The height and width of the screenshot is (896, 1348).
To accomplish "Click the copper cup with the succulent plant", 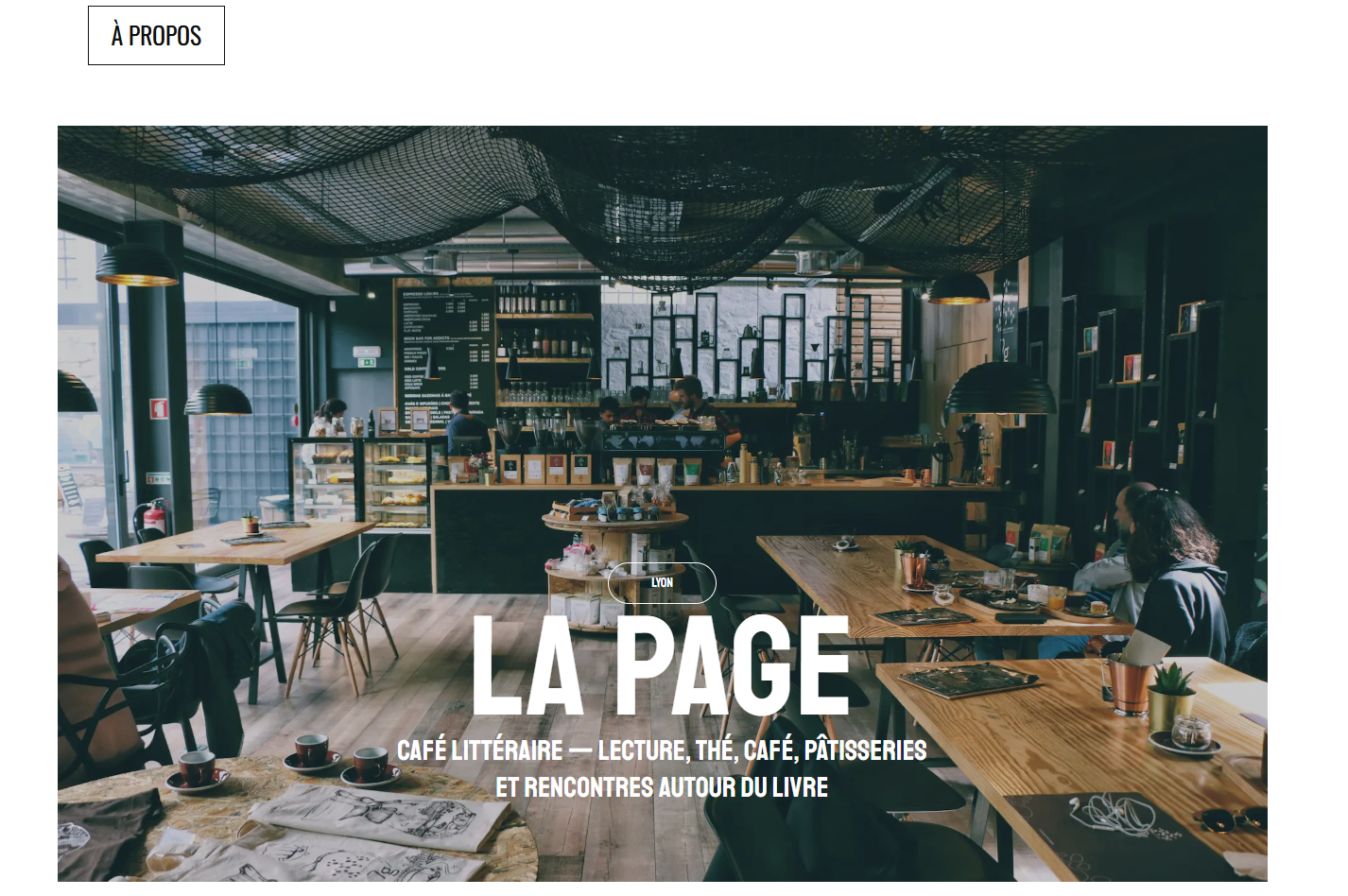I will 1129,683.
